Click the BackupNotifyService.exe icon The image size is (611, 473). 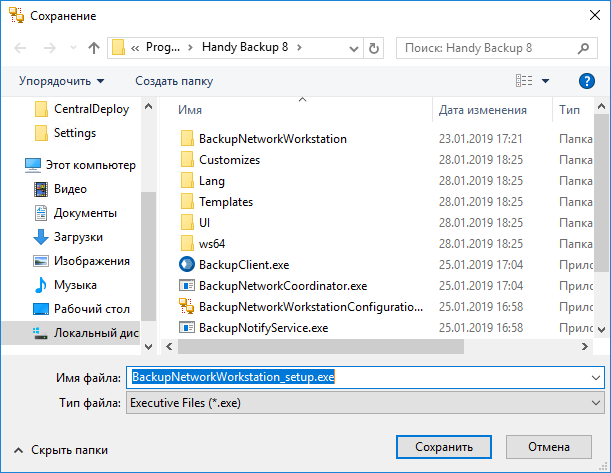pyautogui.click(x=187, y=328)
